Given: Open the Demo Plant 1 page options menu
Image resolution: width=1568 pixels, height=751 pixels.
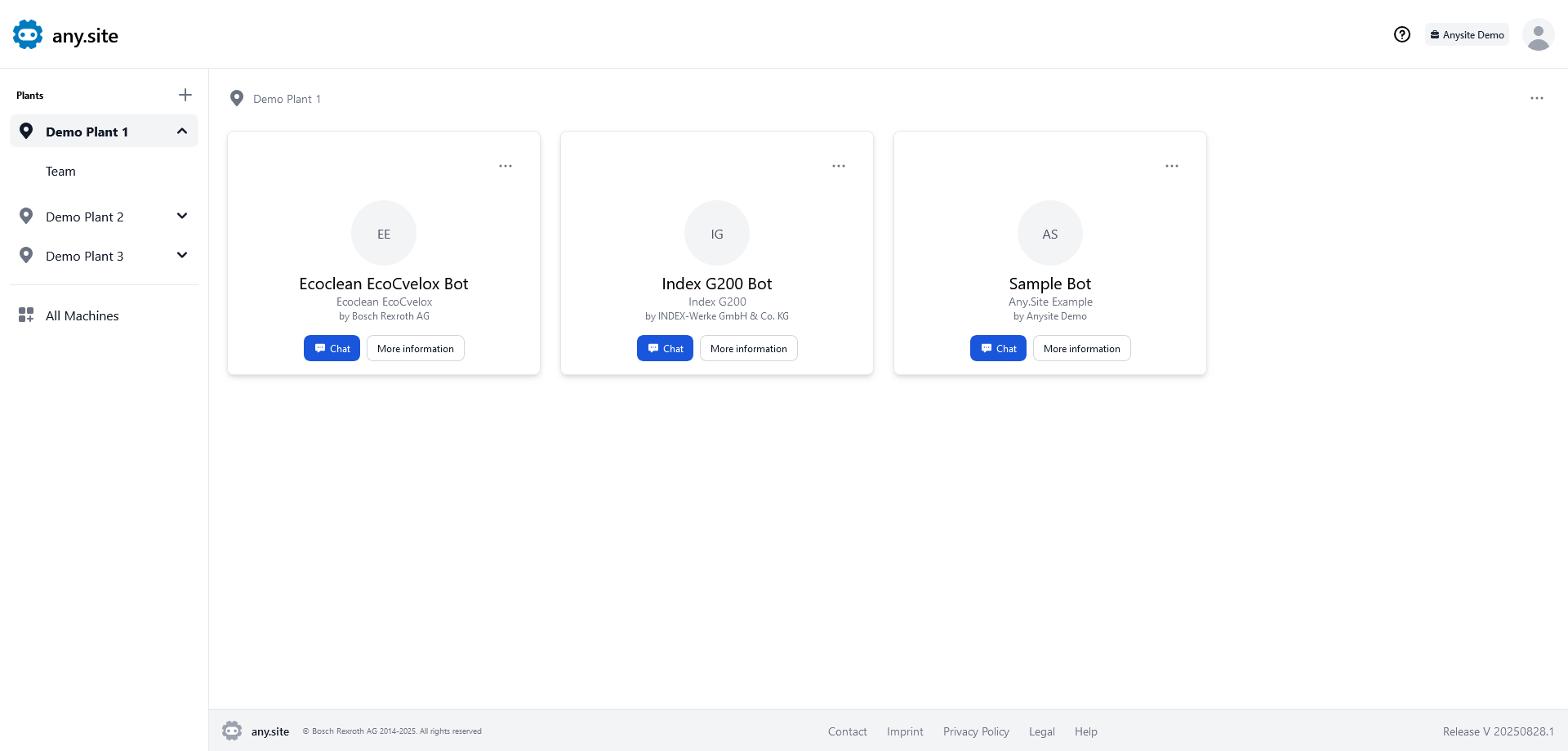Looking at the screenshot, I should tap(1536, 98).
